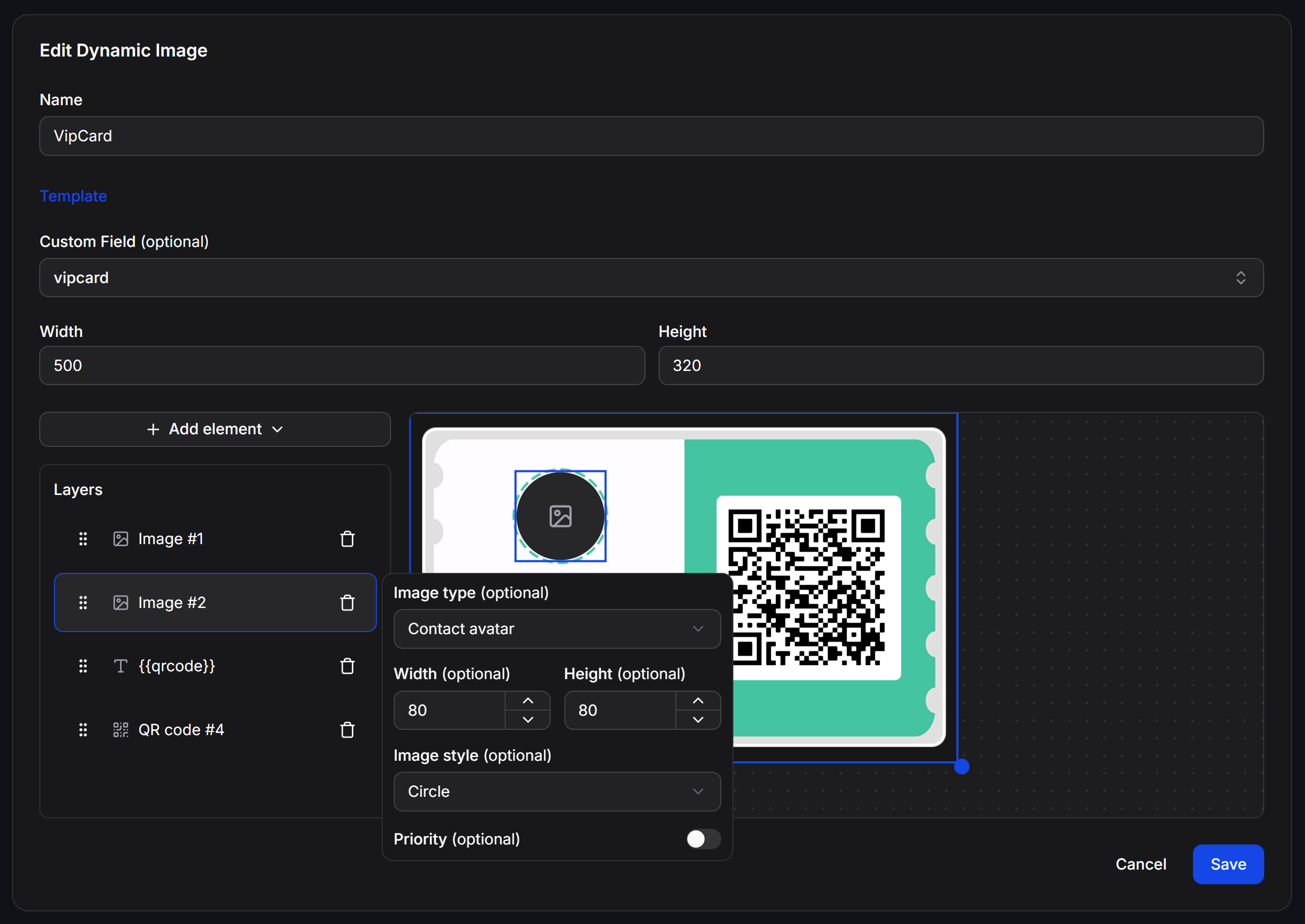
Task: Grab the drag handle of Image #2
Action: [x=83, y=603]
